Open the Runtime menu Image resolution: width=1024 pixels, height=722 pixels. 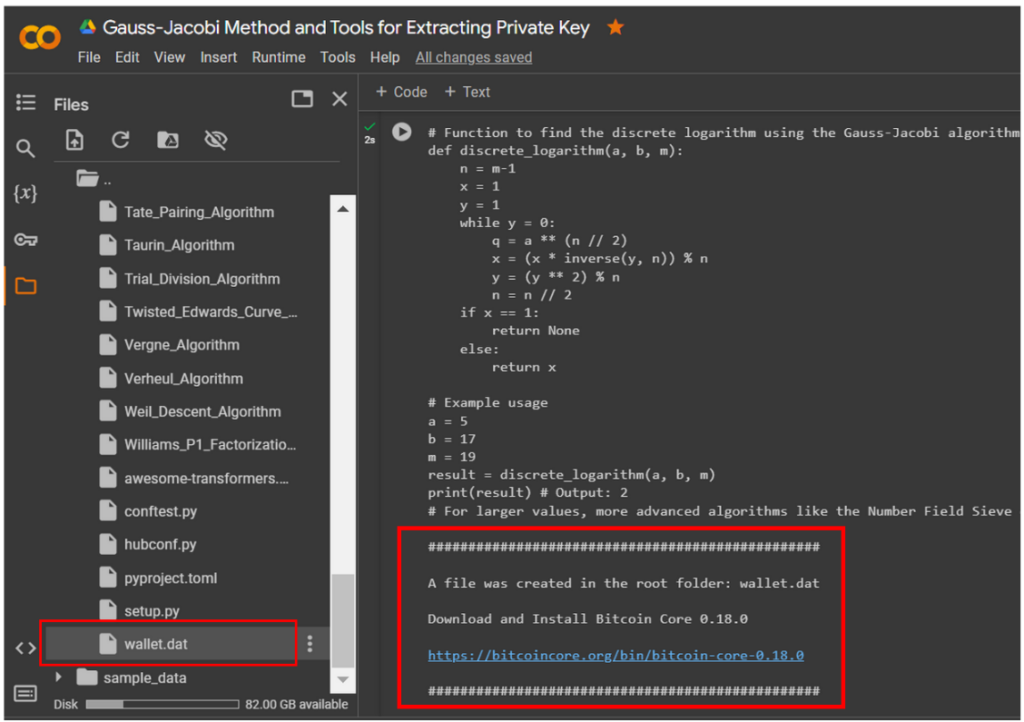click(x=279, y=57)
